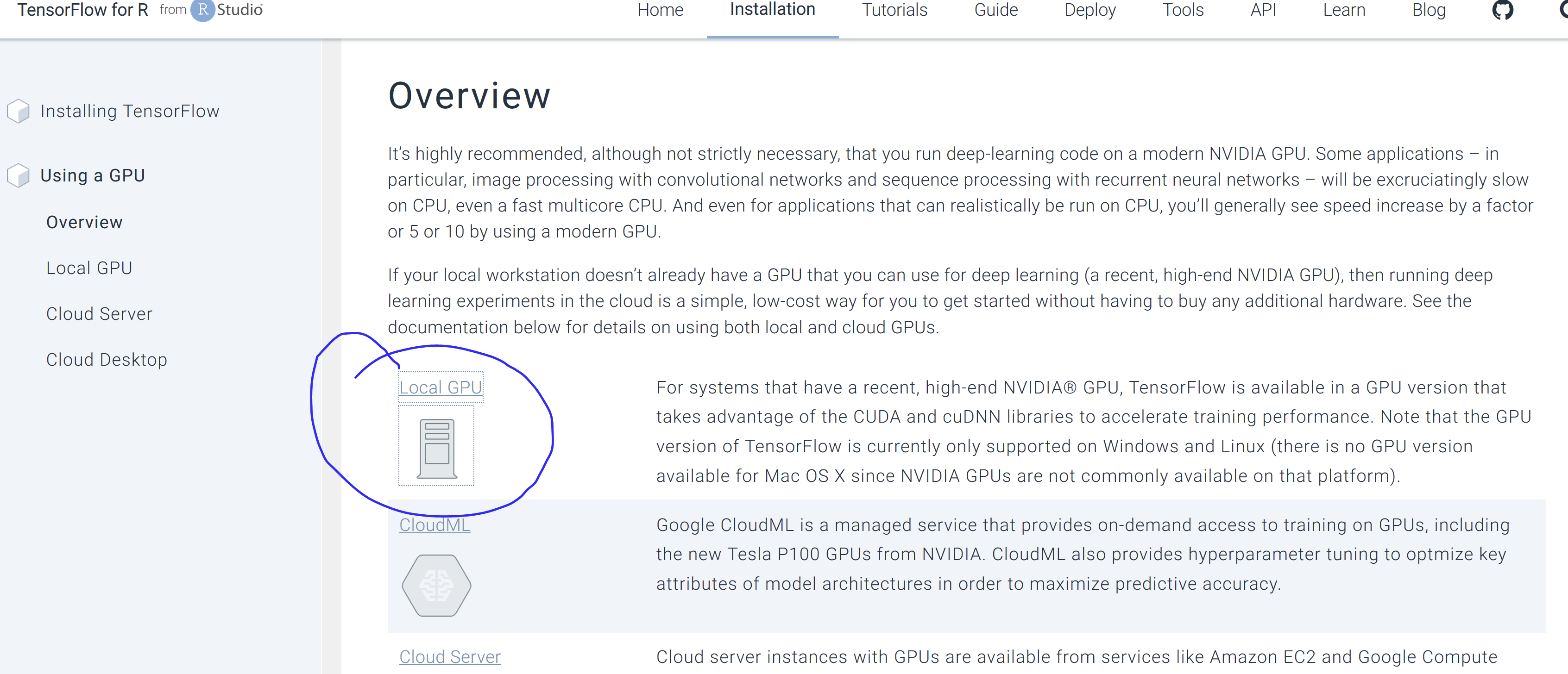This screenshot has width=1568, height=674.
Task: Click the cube icon beside Using a GPU
Action: (x=18, y=175)
